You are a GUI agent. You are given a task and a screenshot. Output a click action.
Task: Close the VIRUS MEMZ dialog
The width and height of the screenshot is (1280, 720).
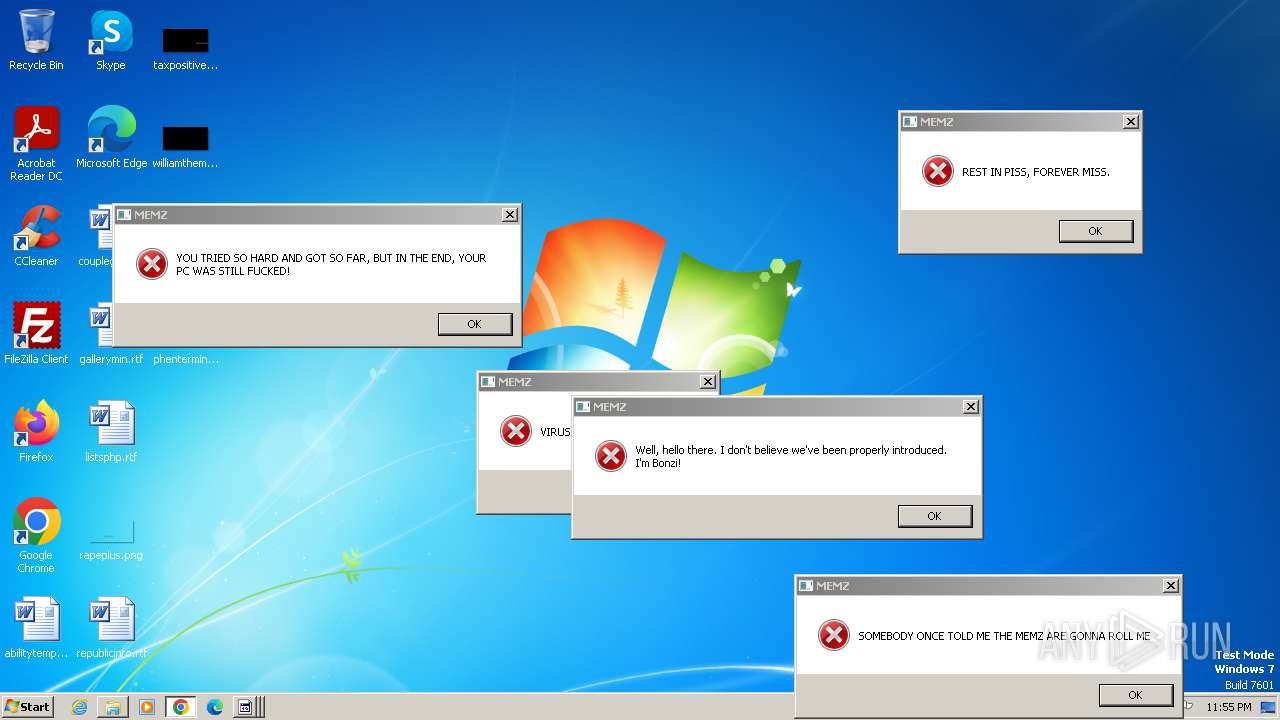point(707,382)
